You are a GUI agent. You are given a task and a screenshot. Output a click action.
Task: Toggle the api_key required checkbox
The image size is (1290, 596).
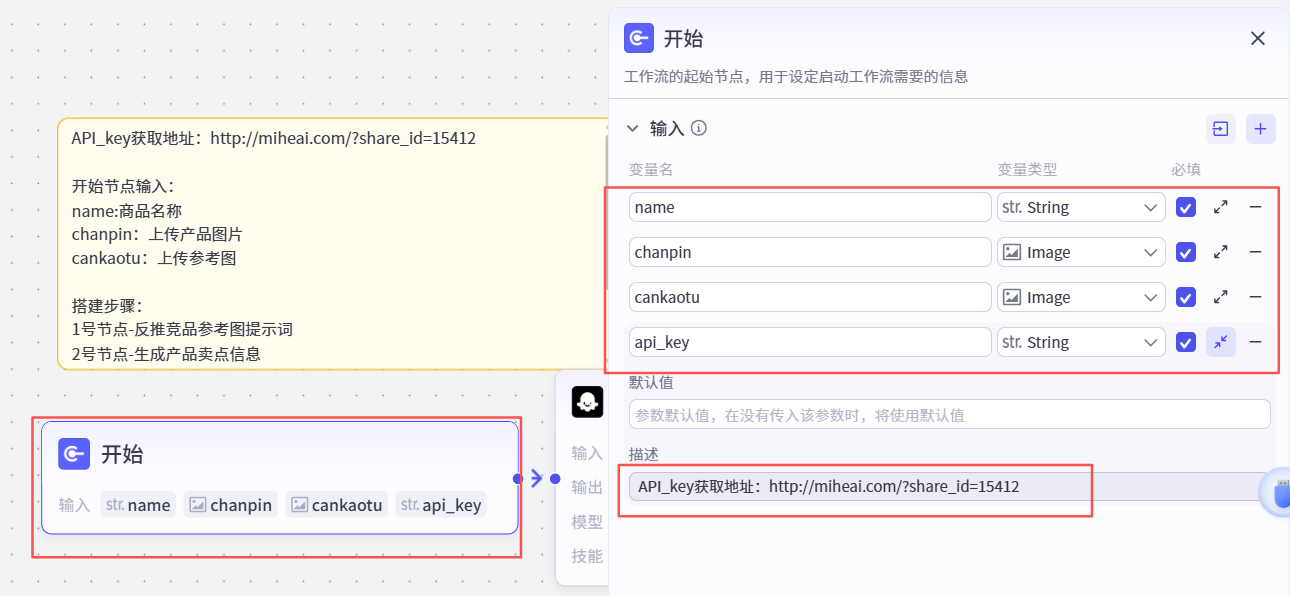(x=1185, y=341)
